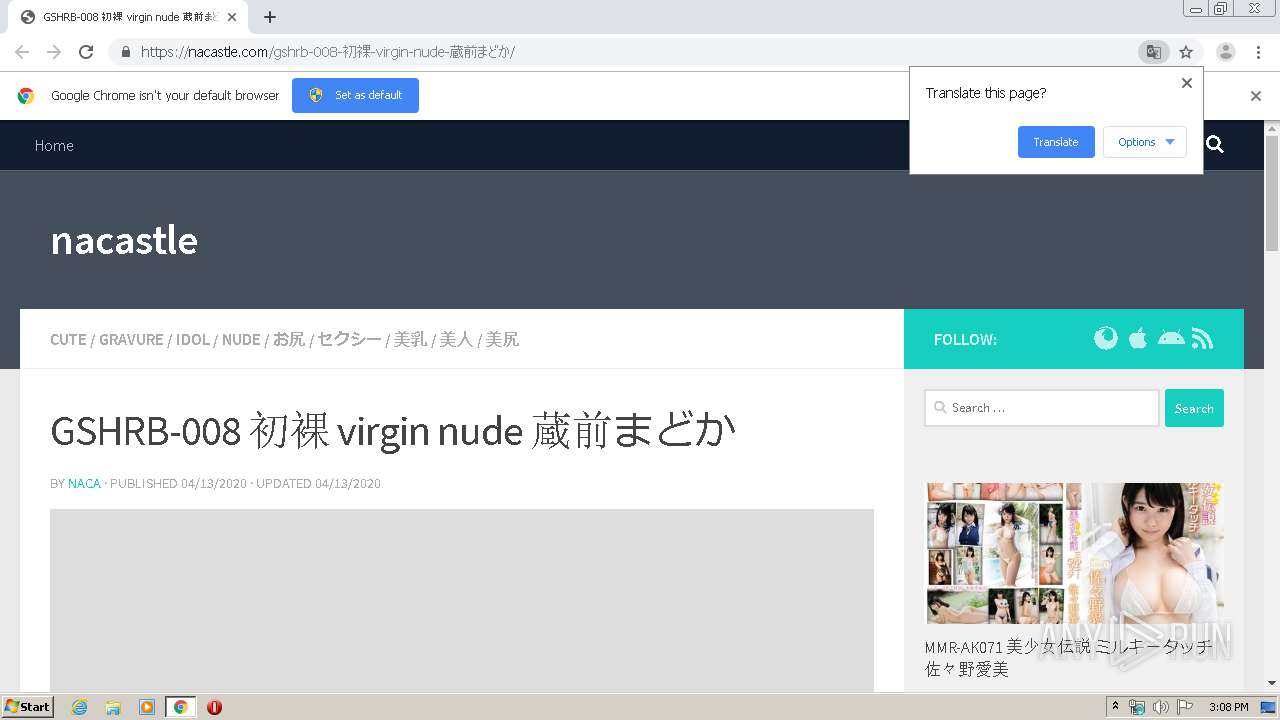Open the Home menu item

[54, 145]
